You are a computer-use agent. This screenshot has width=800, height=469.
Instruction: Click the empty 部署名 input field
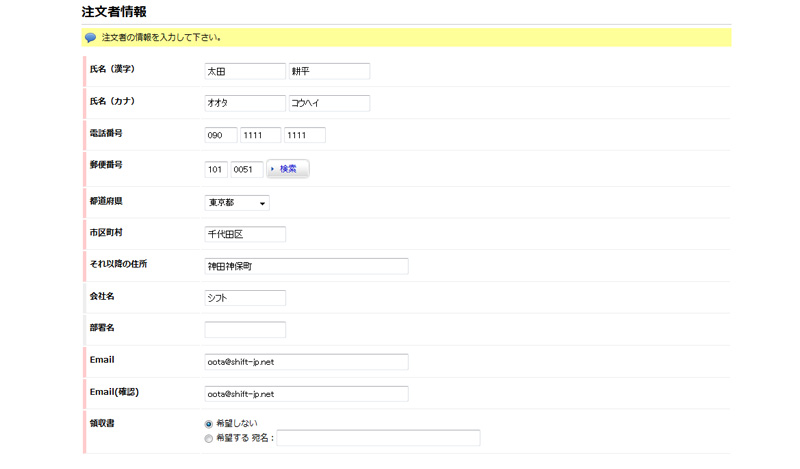245,330
